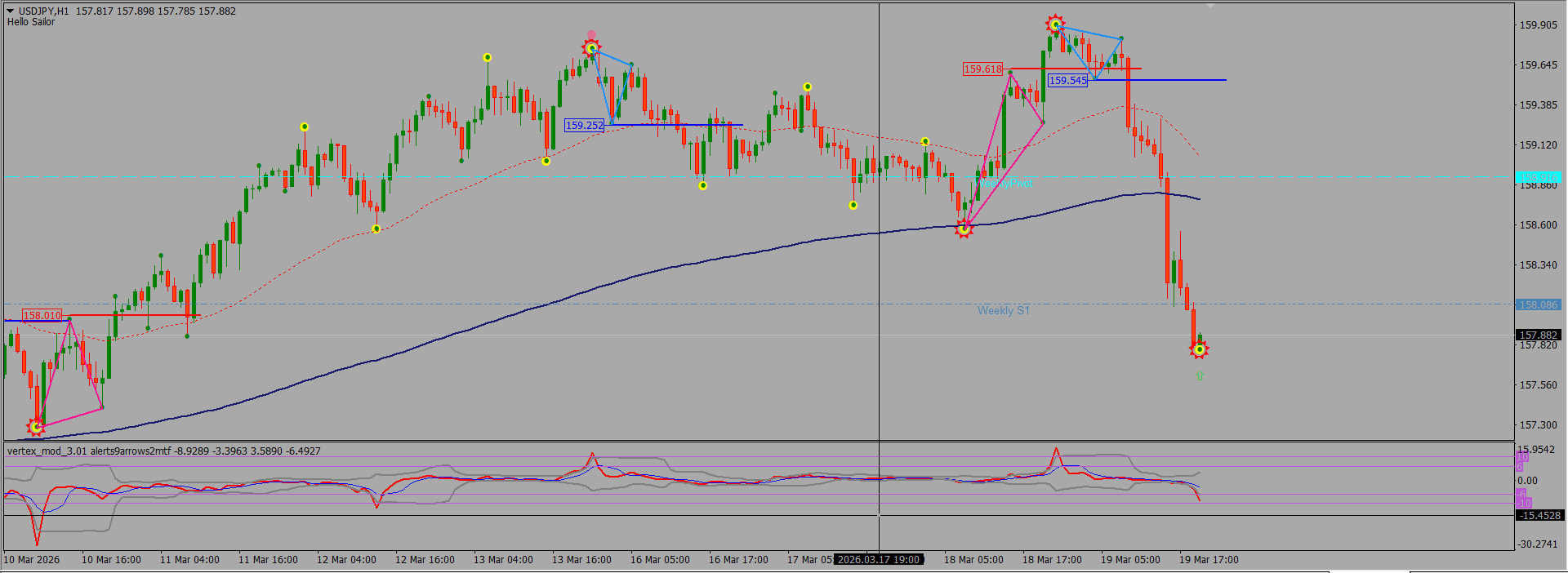
Task: Click the 15.9542 indicator scale label
Action: coord(1536,450)
